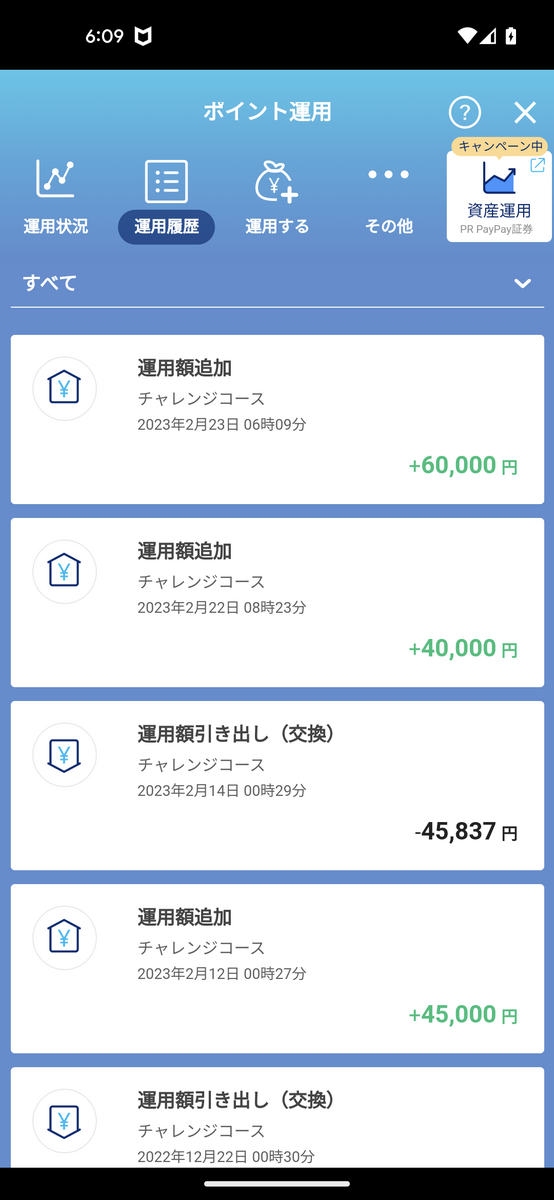
Task: Tap the house yen icon of +60,000円 entry
Action: (x=65, y=388)
